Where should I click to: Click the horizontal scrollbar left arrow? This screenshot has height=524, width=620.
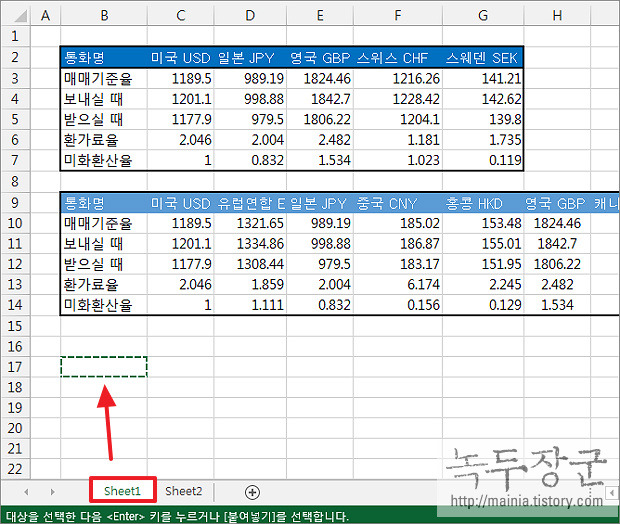pos(612,493)
